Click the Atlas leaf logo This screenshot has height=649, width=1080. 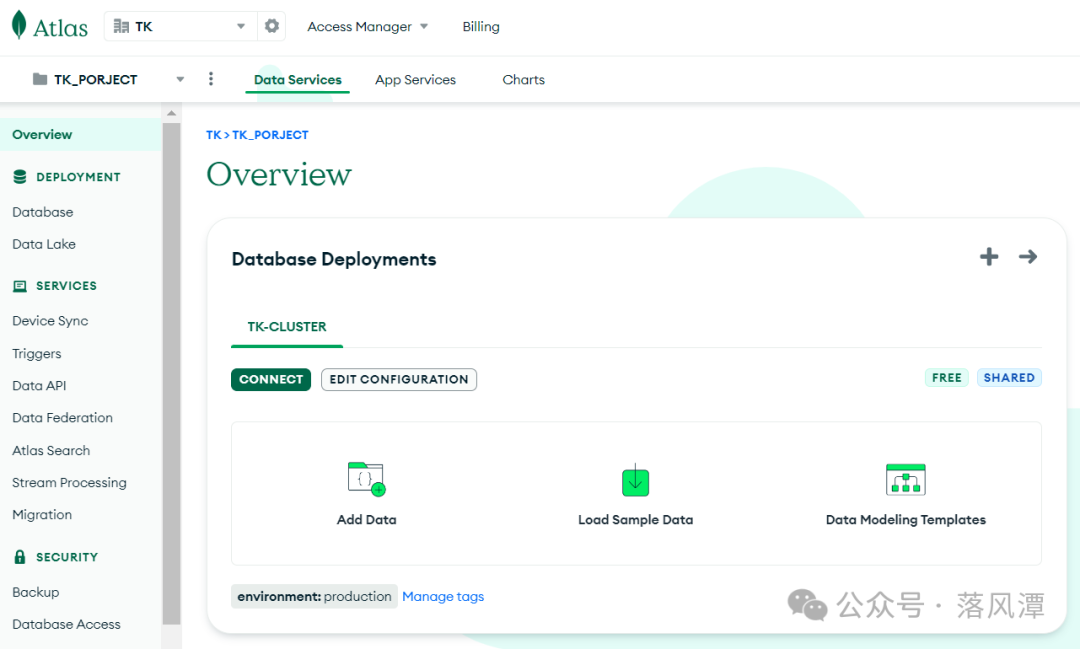click(x=19, y=25)
